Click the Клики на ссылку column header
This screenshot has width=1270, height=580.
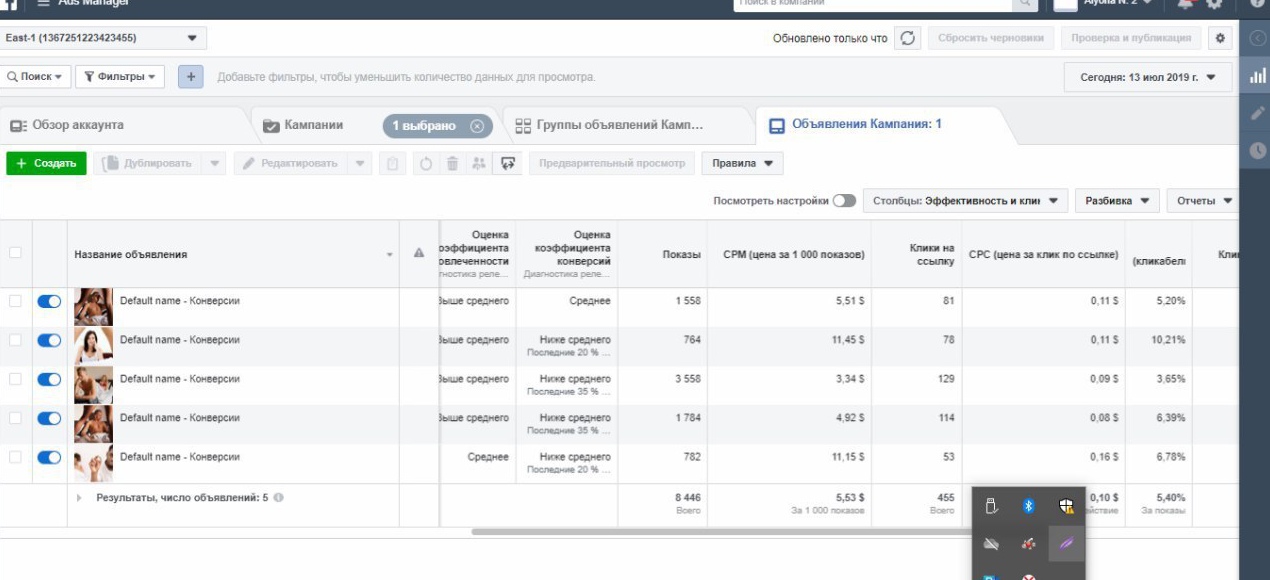[x=916, y=254]
